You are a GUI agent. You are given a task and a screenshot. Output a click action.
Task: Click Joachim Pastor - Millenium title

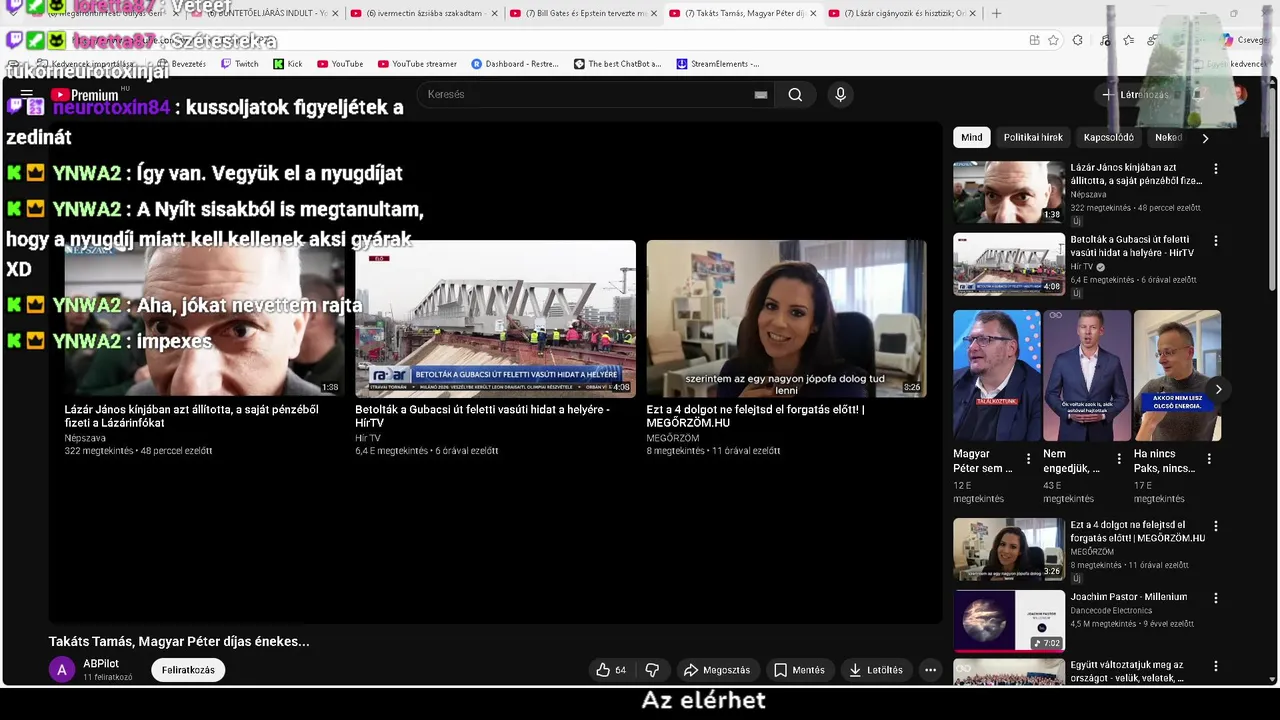(x=1128, y=597)
